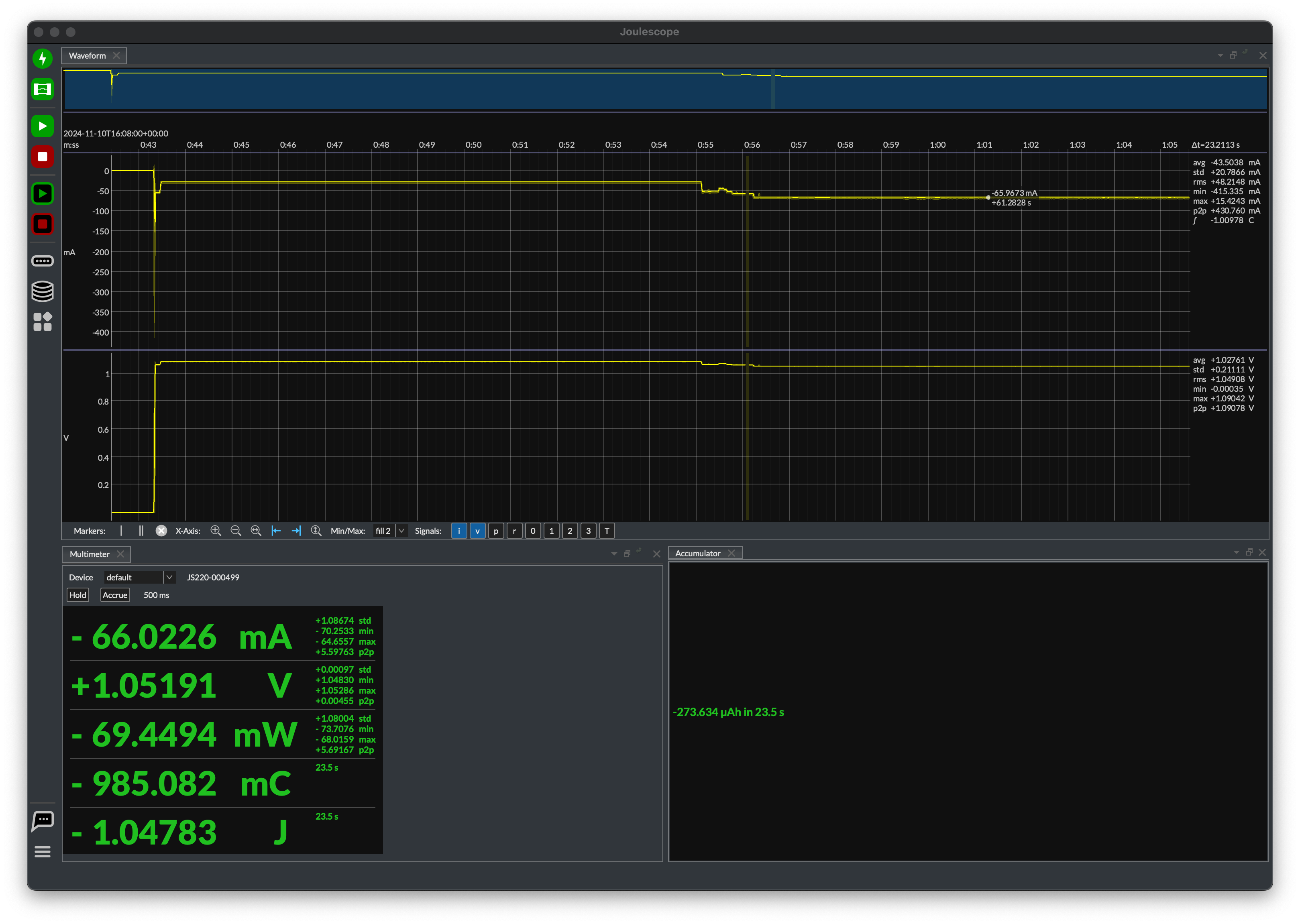Enable general-purpose input signal '2'
1300x924 pixels.
(570, 531)
